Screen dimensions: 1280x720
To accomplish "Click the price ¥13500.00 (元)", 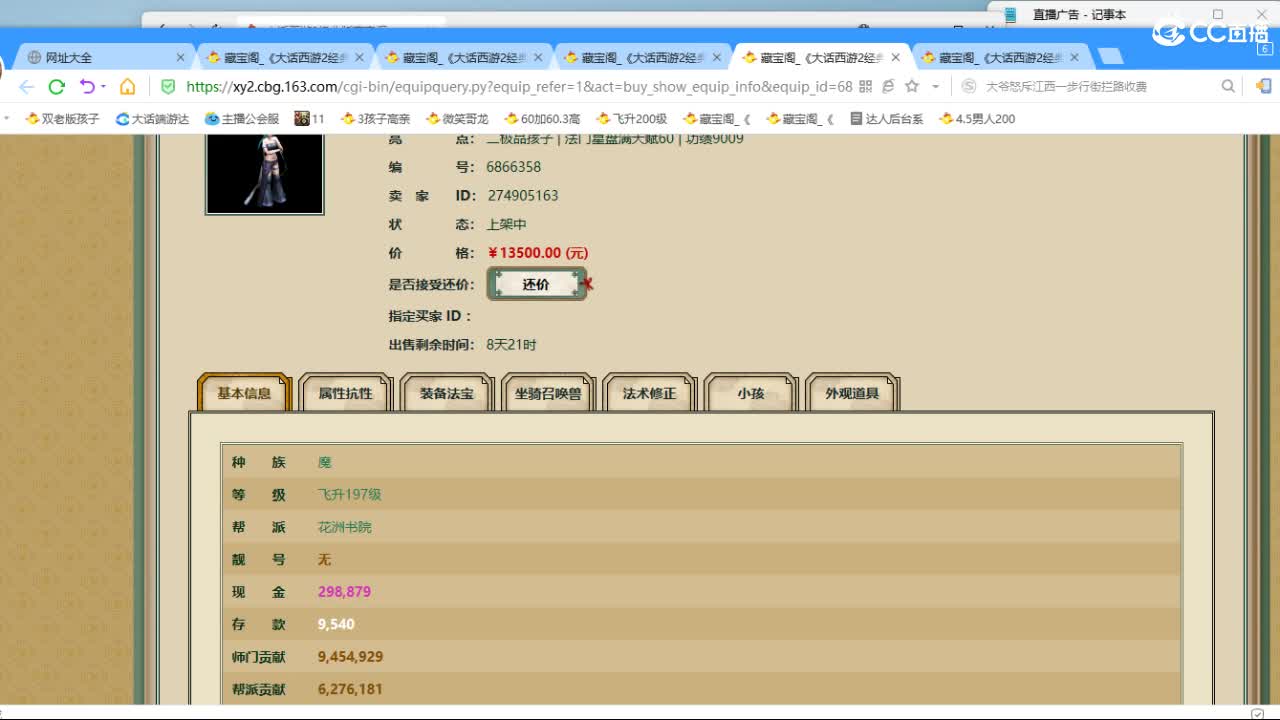I will click(538, 253).
